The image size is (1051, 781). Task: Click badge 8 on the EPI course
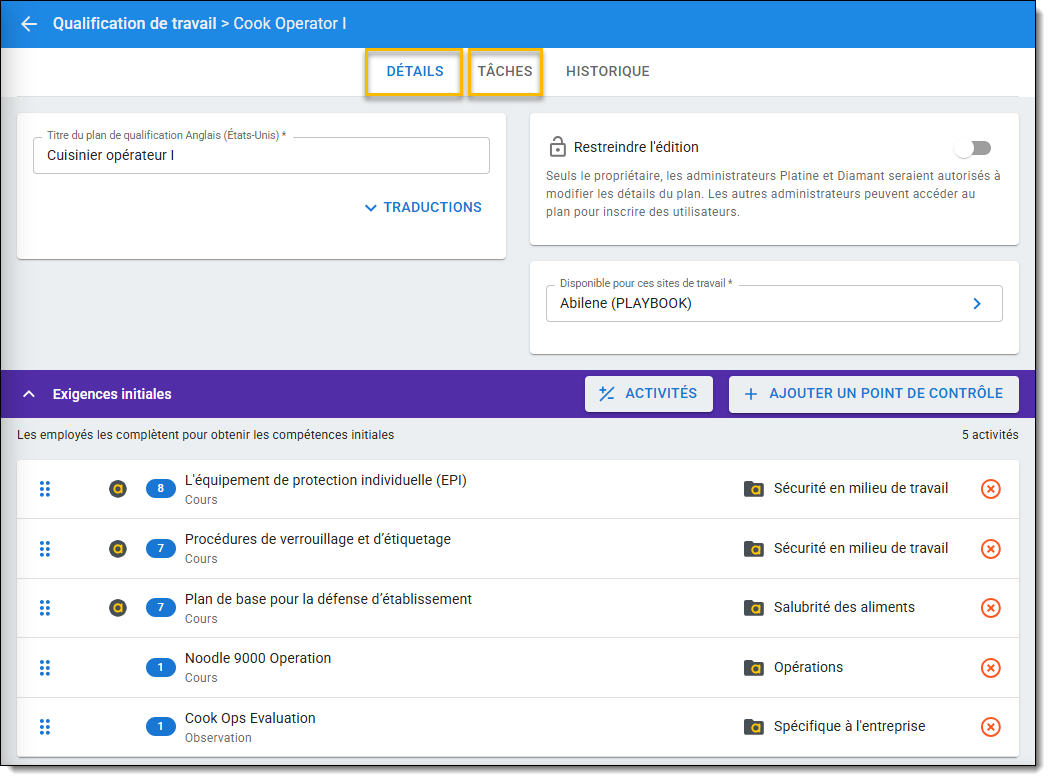point(160,489)
